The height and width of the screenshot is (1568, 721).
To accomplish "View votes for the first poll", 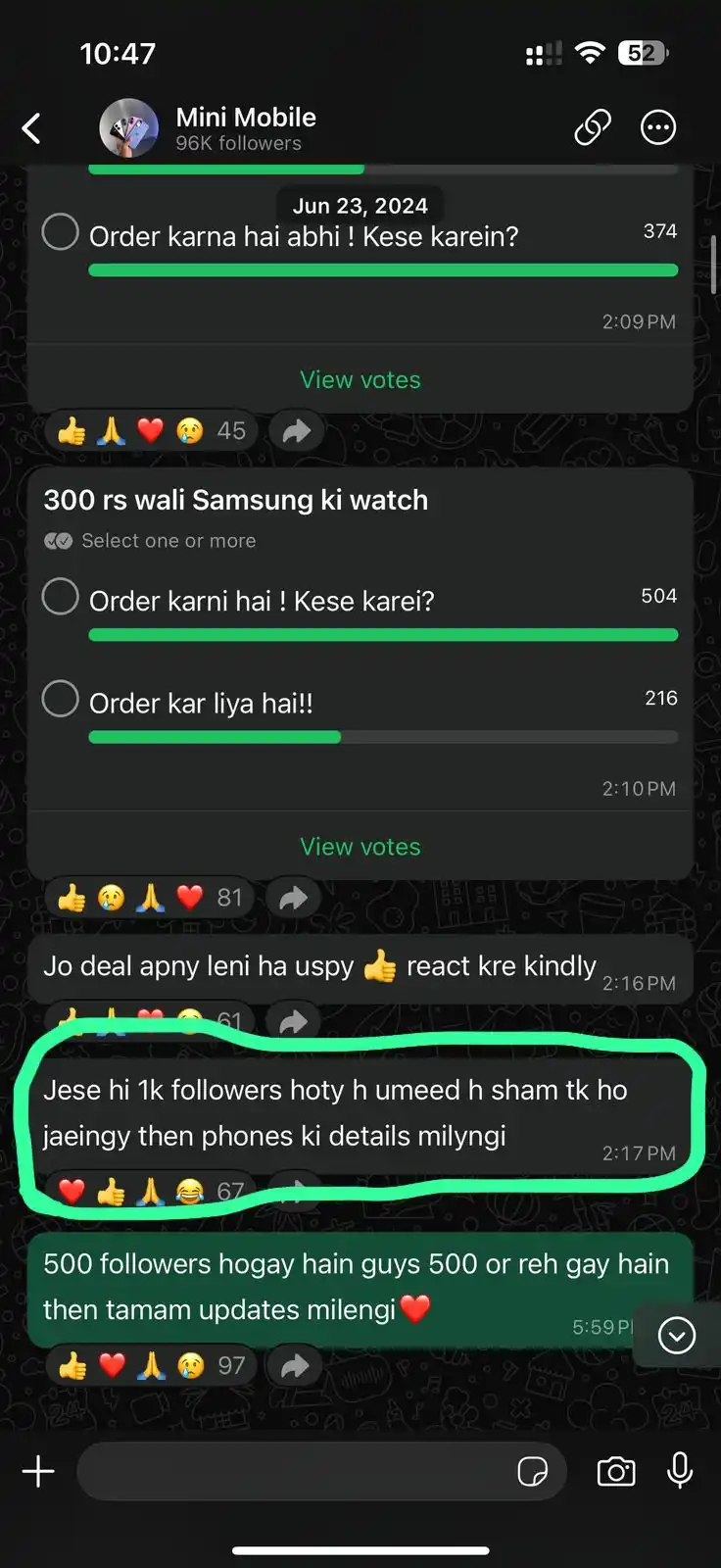I will pos(360,379).
